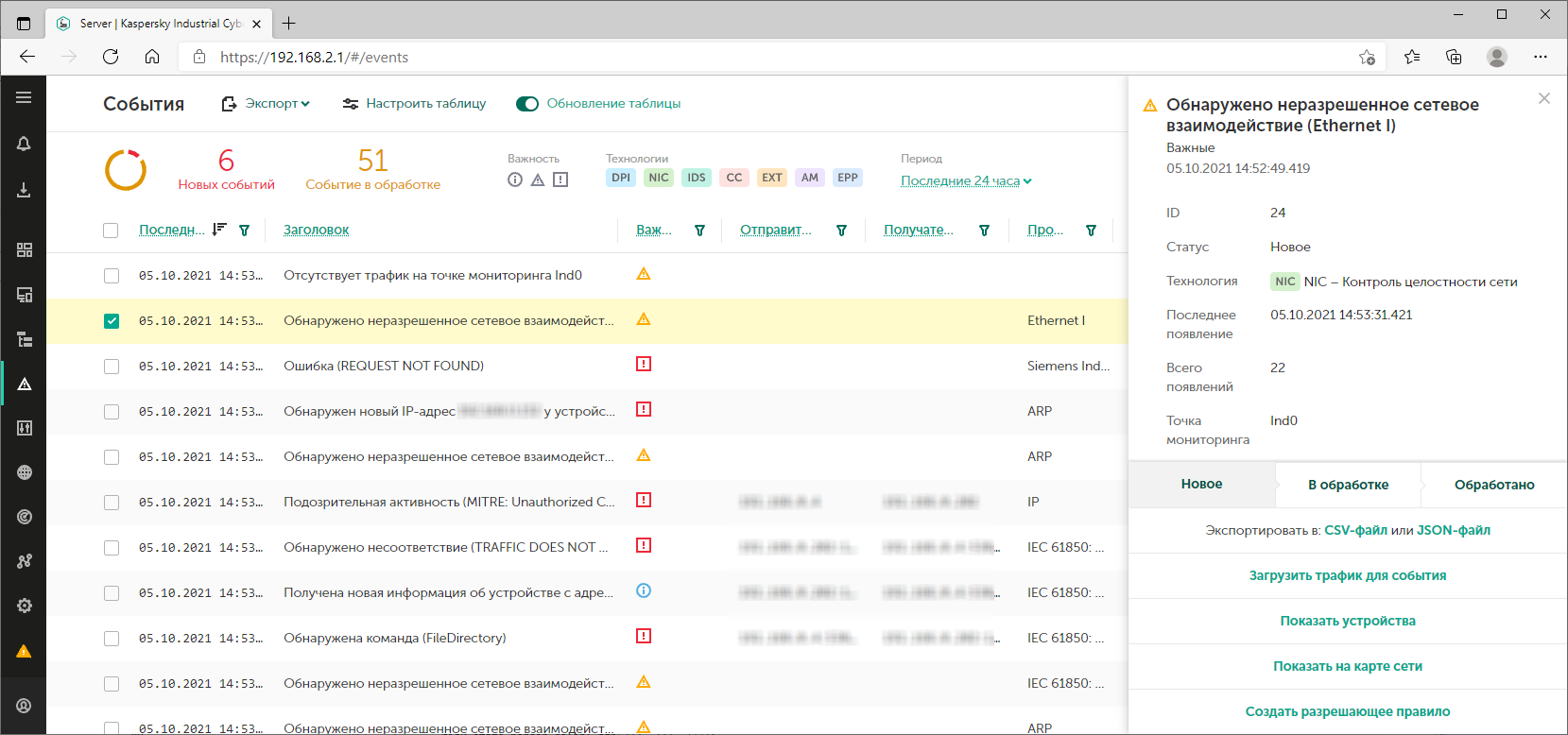Filter by informational severity circle icon
The image size is (1568, 735).
point(515,179)
